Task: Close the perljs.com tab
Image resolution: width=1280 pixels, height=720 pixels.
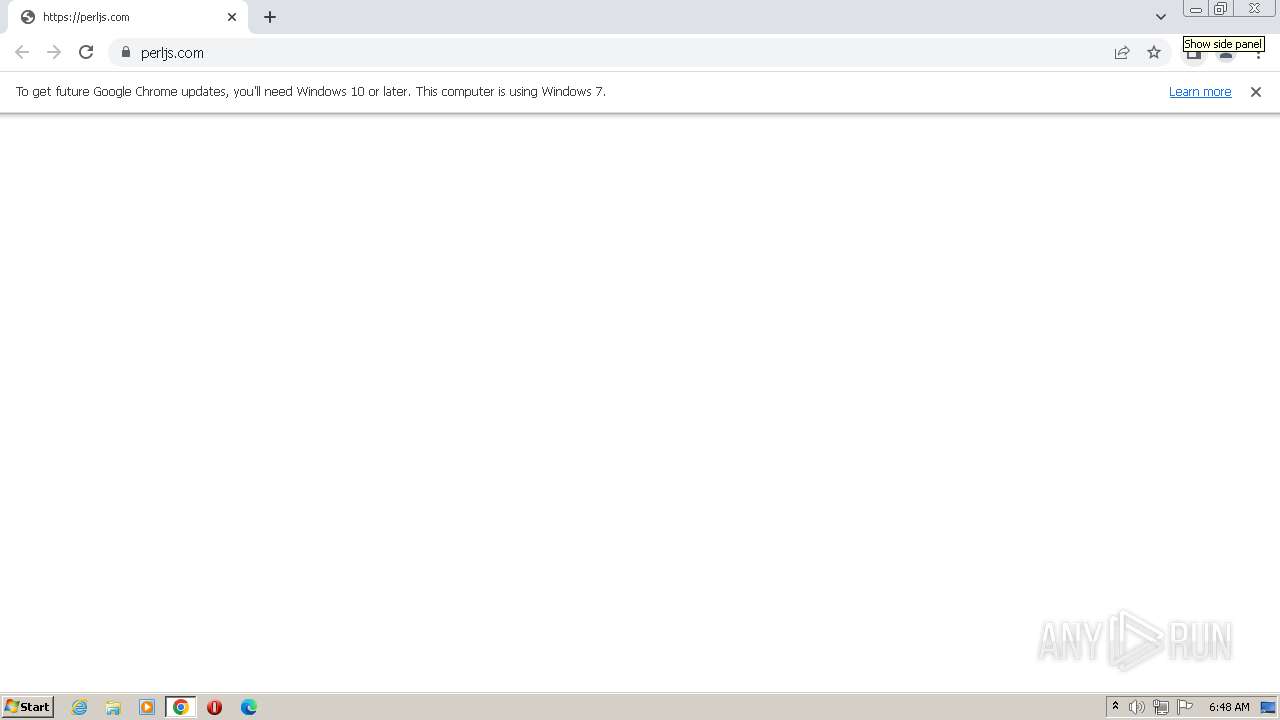Action: (232, 17)
